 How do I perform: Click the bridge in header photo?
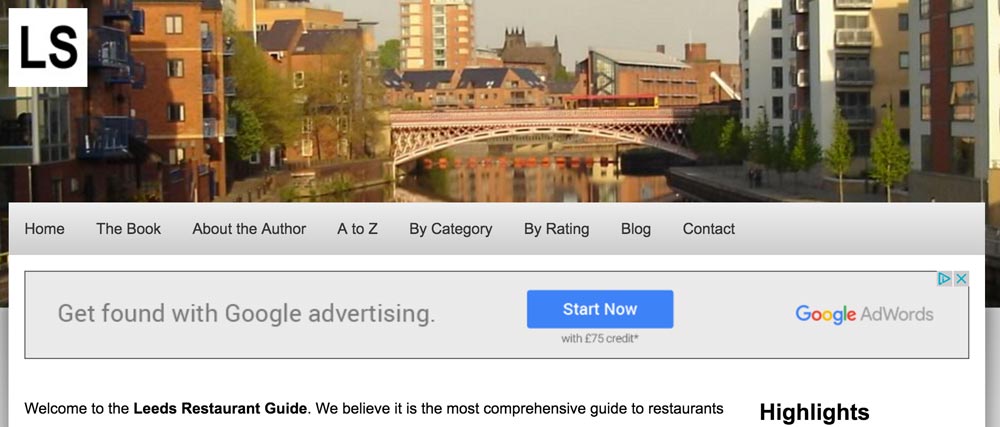[x=542, y=136]
